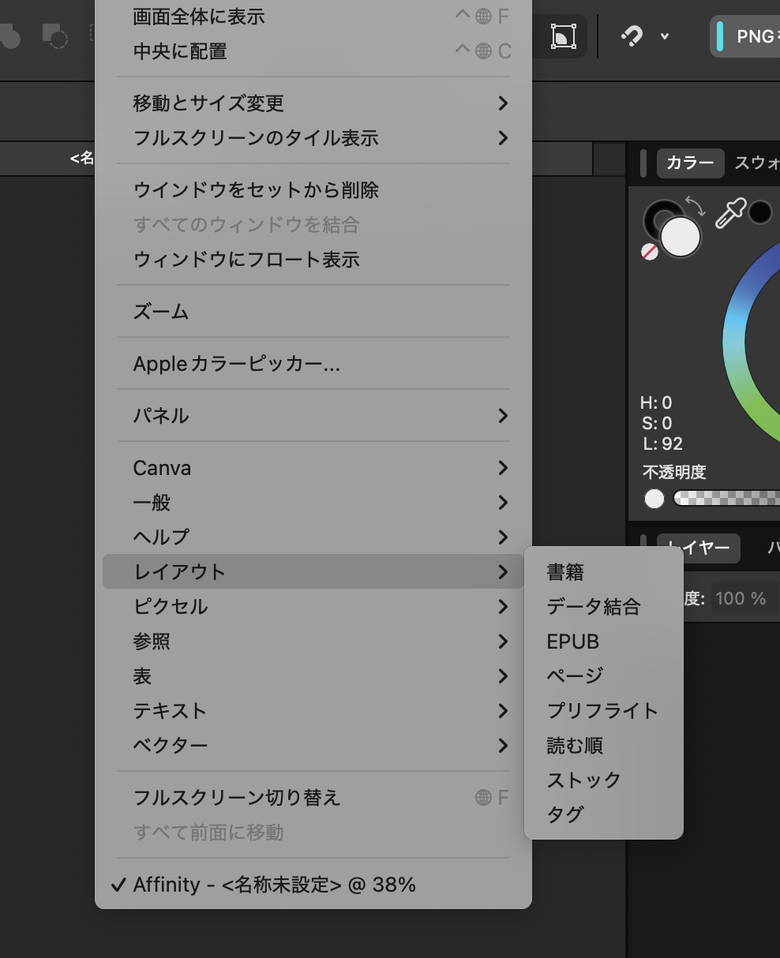Switch to the カラー tab
780x958 pixels.
(x=690, y=163)
